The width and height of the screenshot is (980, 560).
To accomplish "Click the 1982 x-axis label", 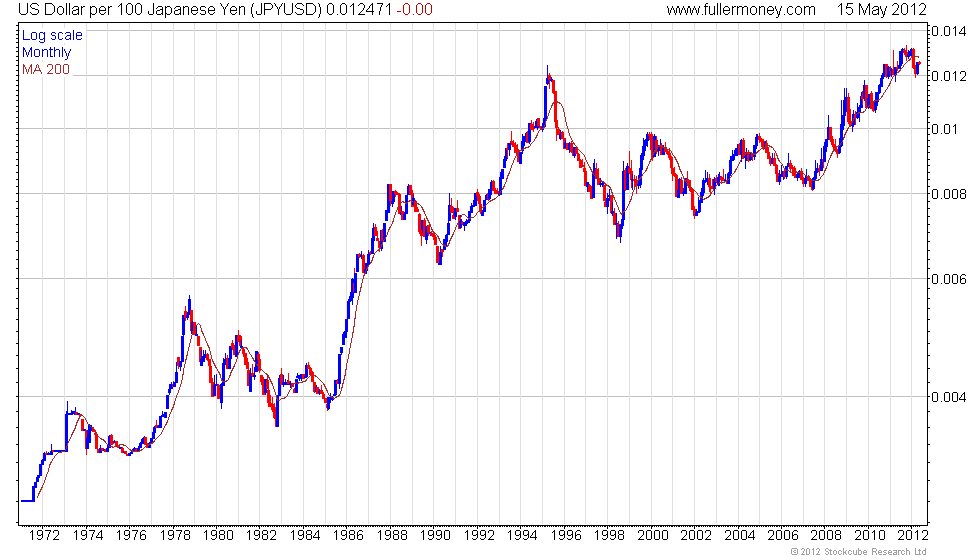I will point(261,536).
